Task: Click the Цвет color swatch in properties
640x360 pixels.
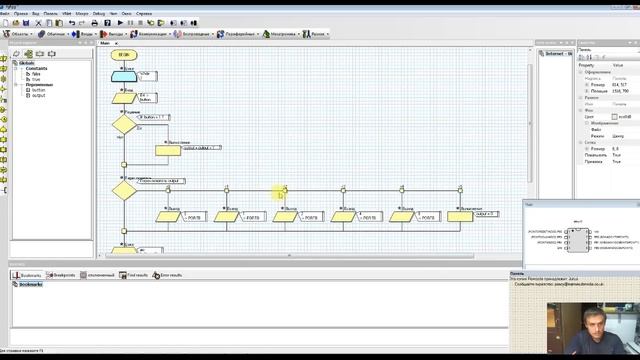Action: point(614,117)
